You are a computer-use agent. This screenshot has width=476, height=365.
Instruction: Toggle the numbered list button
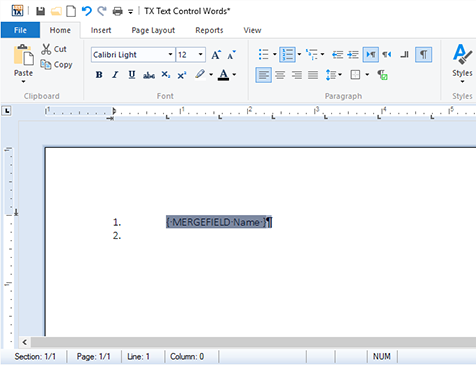click(287, 54)
